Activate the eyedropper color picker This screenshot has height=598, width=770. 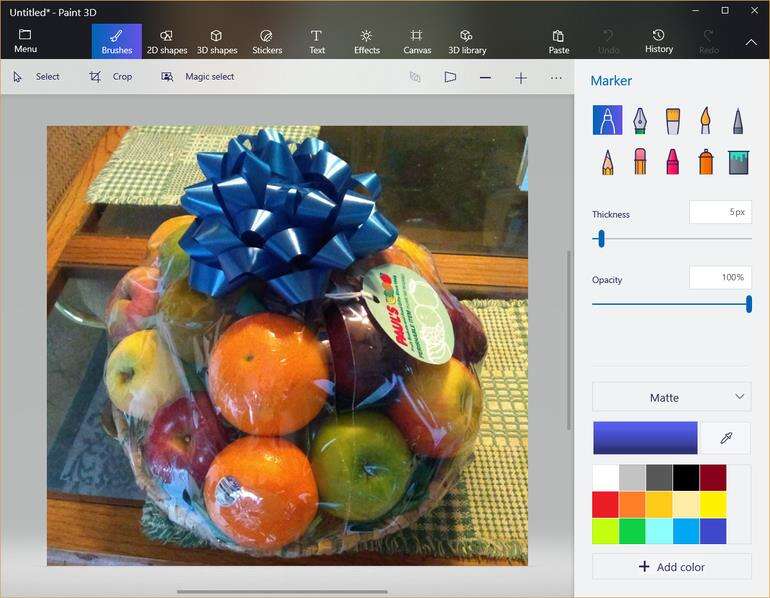726,437
